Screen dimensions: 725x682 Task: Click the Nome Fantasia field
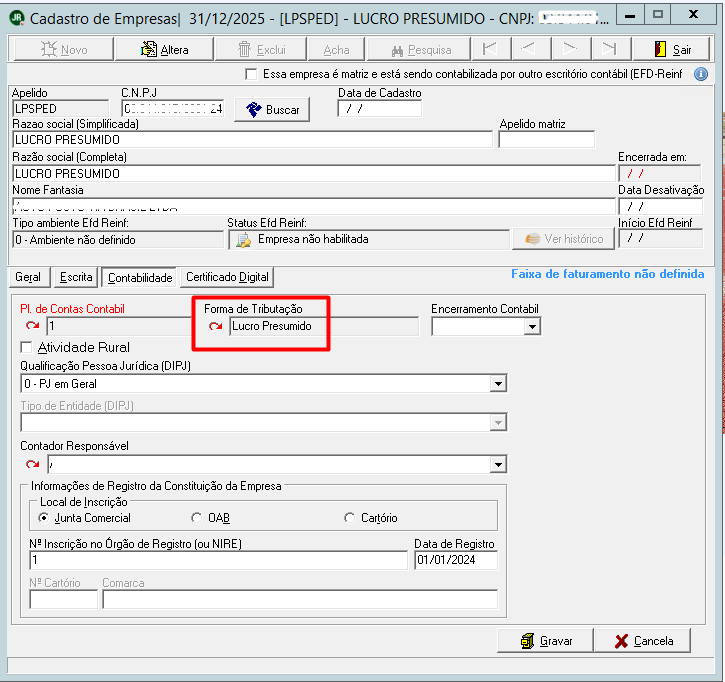pyautogui.click(x=313, y=206)
